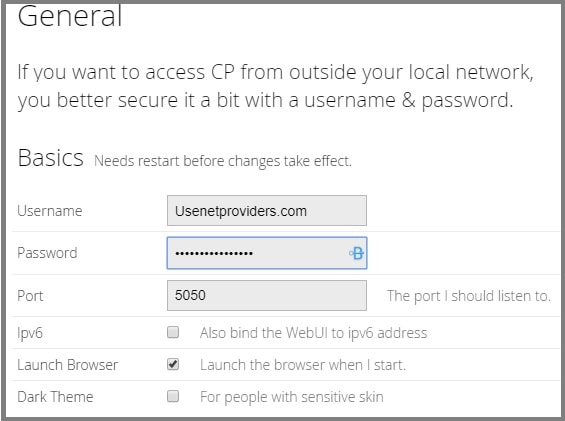
Task: Click into the Username input field
Action: click(267, 210)
